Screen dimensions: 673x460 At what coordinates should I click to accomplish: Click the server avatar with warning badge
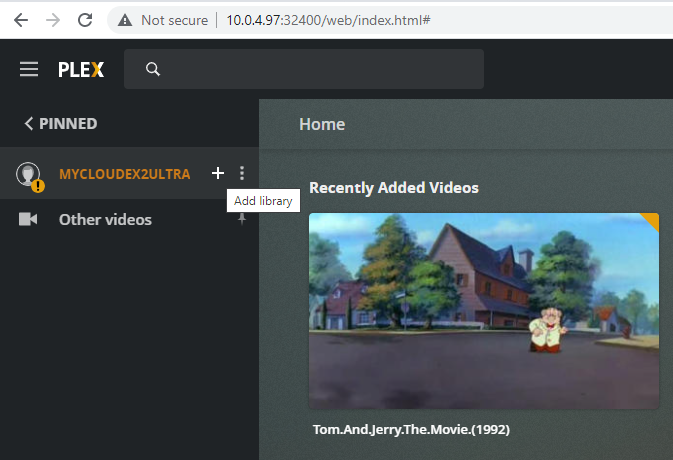[30, 176]
